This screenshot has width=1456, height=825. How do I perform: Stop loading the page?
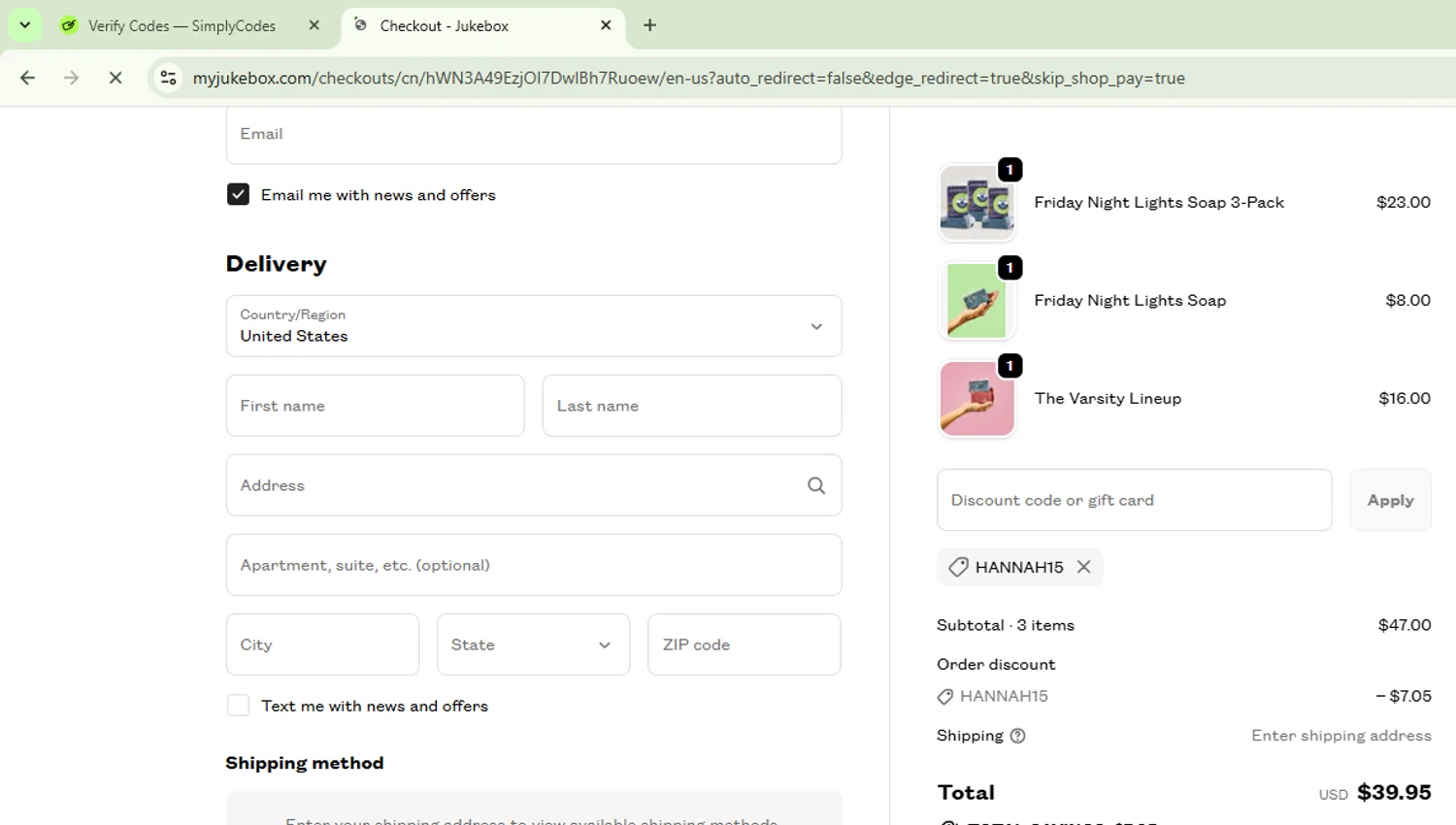point(116,78)
